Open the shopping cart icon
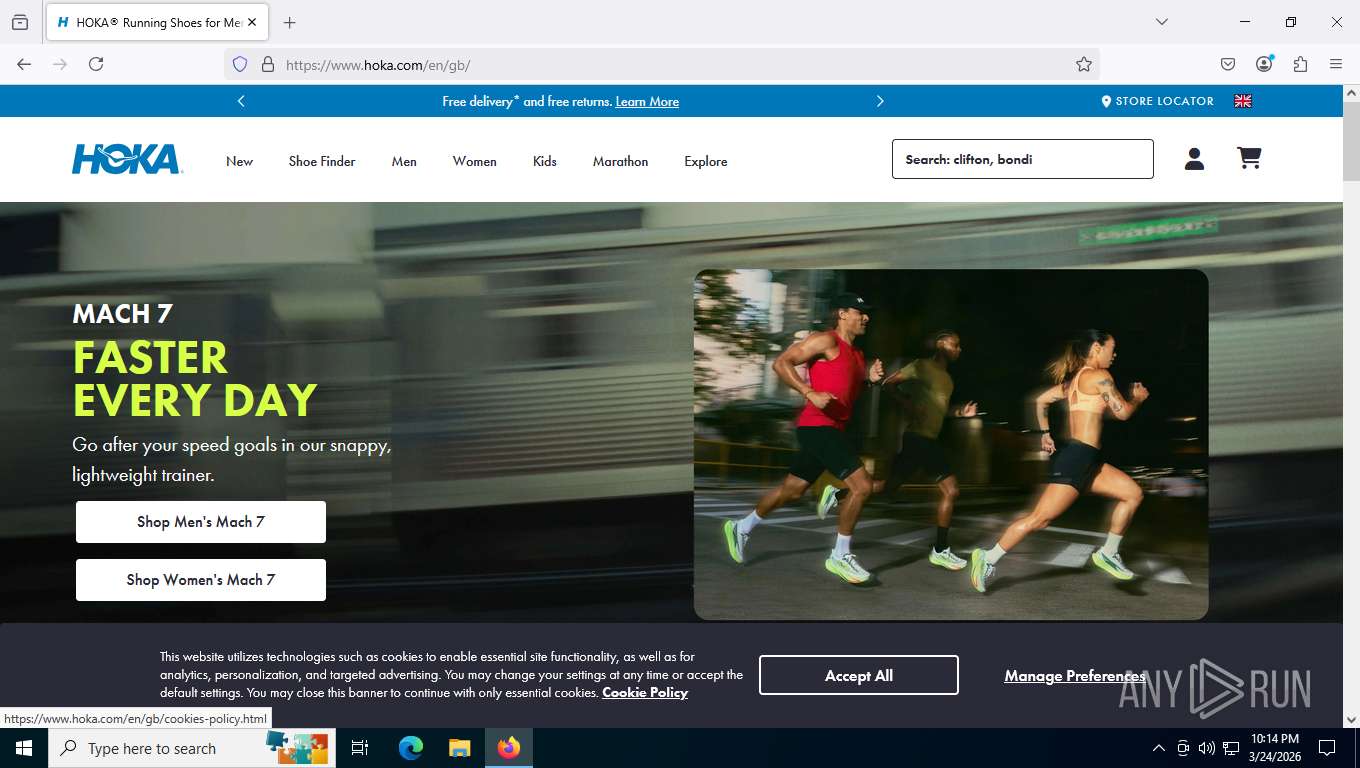 click(1249, 158)
